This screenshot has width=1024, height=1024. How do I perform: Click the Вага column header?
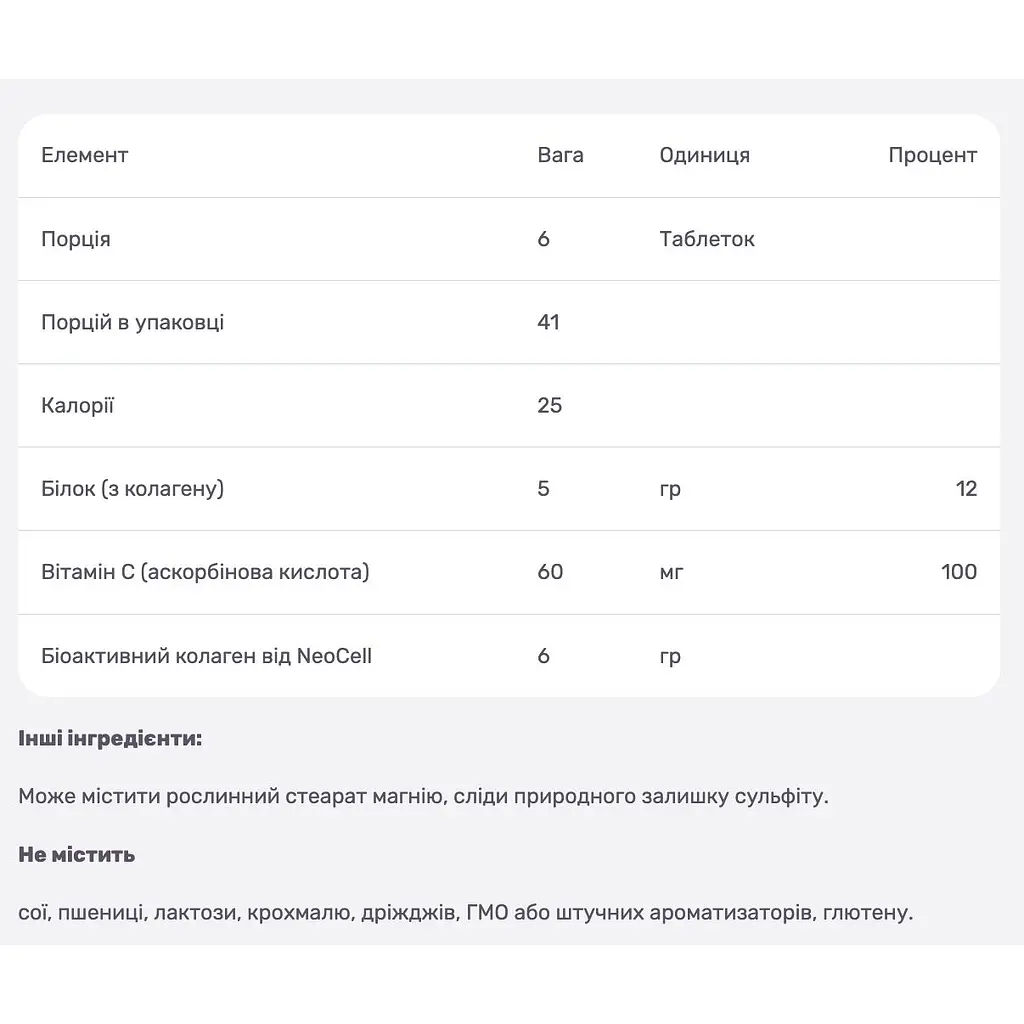pyautogui.click(x=560, y=155)
